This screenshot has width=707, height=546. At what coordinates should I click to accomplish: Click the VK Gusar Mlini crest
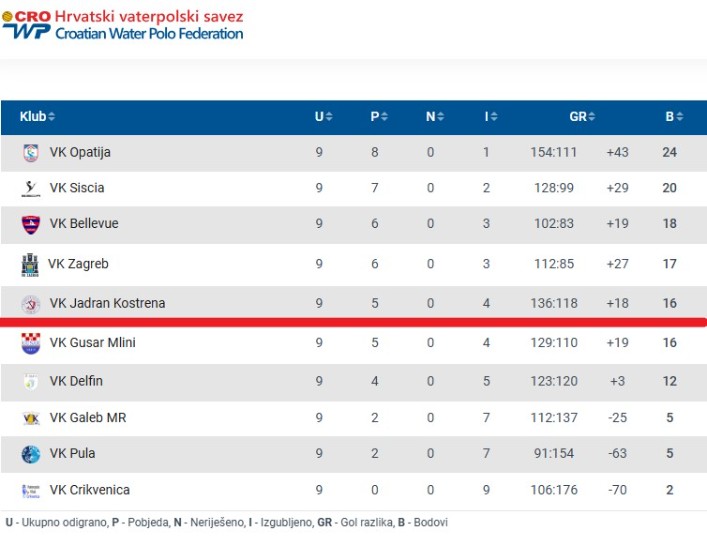click(x=31, y=343)
